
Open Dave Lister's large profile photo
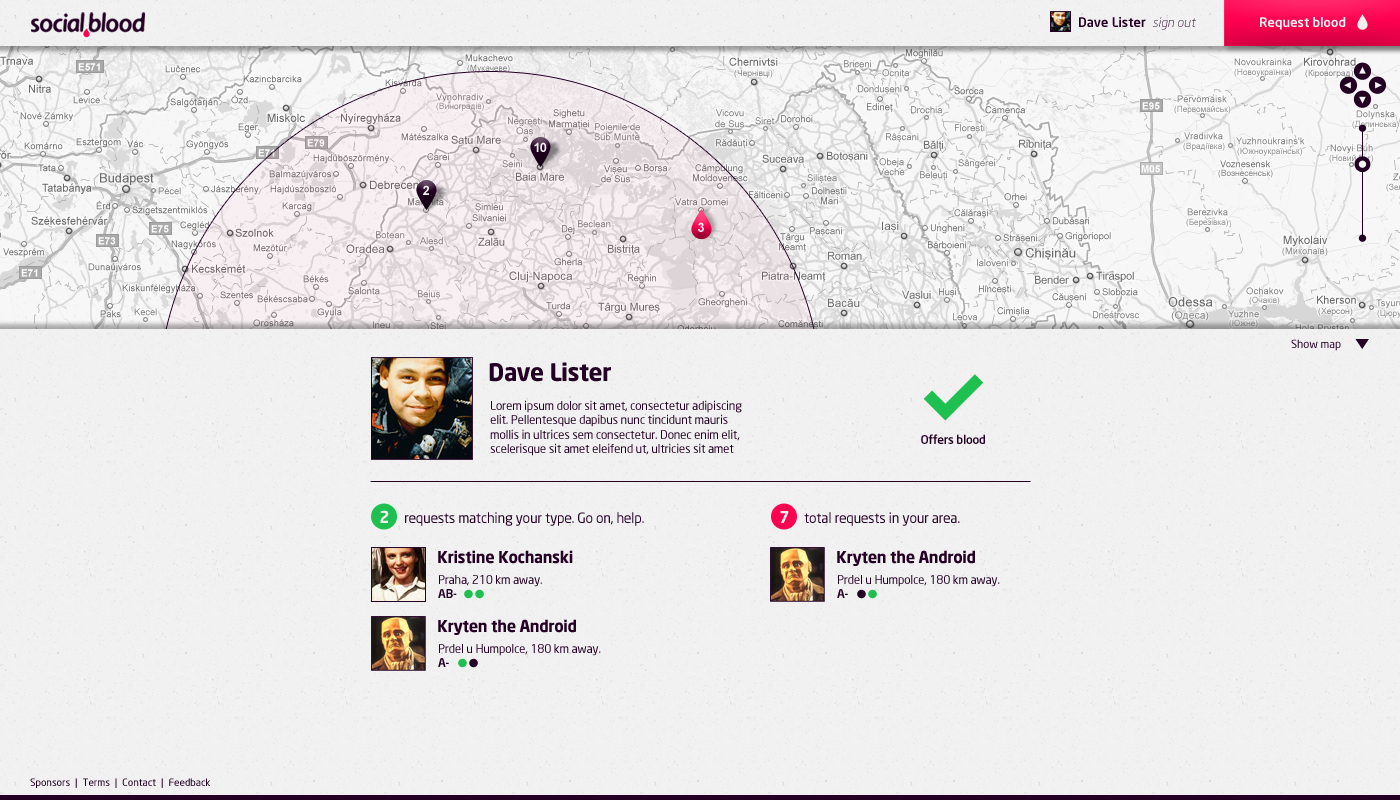point(422,409)
